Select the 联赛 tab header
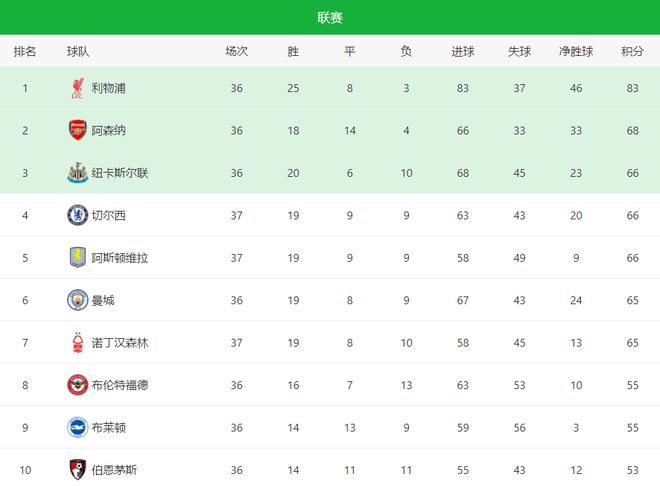Screen dimensions: 660x486 point(330,18)
